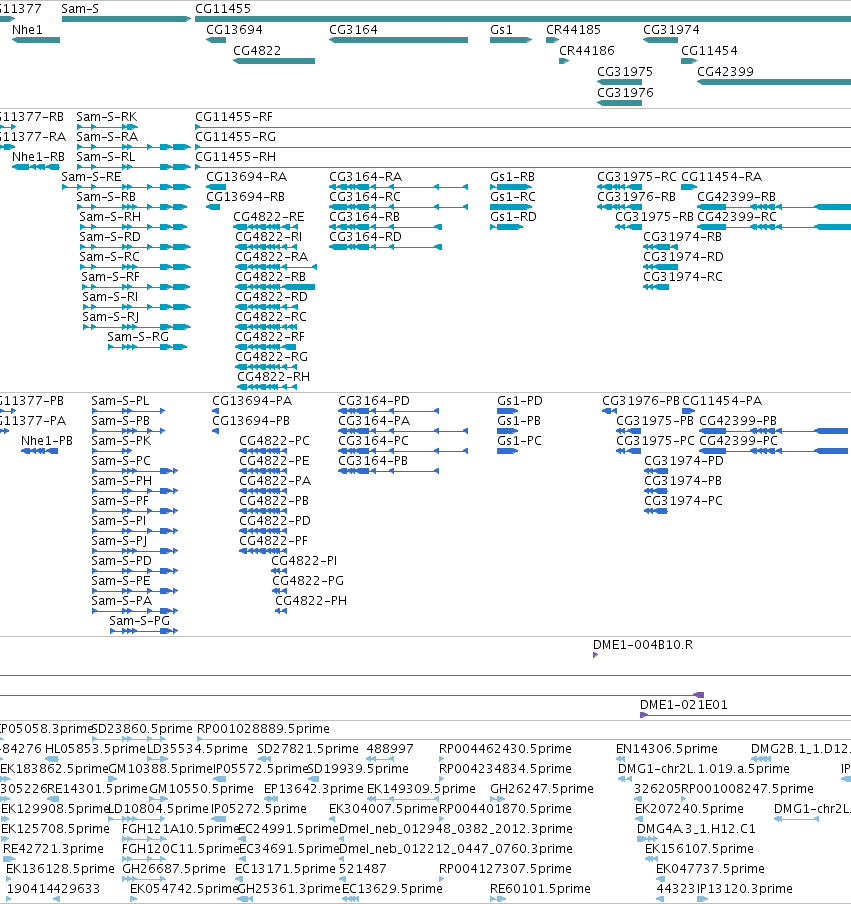
Task: Select the CG31974 gene label
Action: [x=671, y=30]
